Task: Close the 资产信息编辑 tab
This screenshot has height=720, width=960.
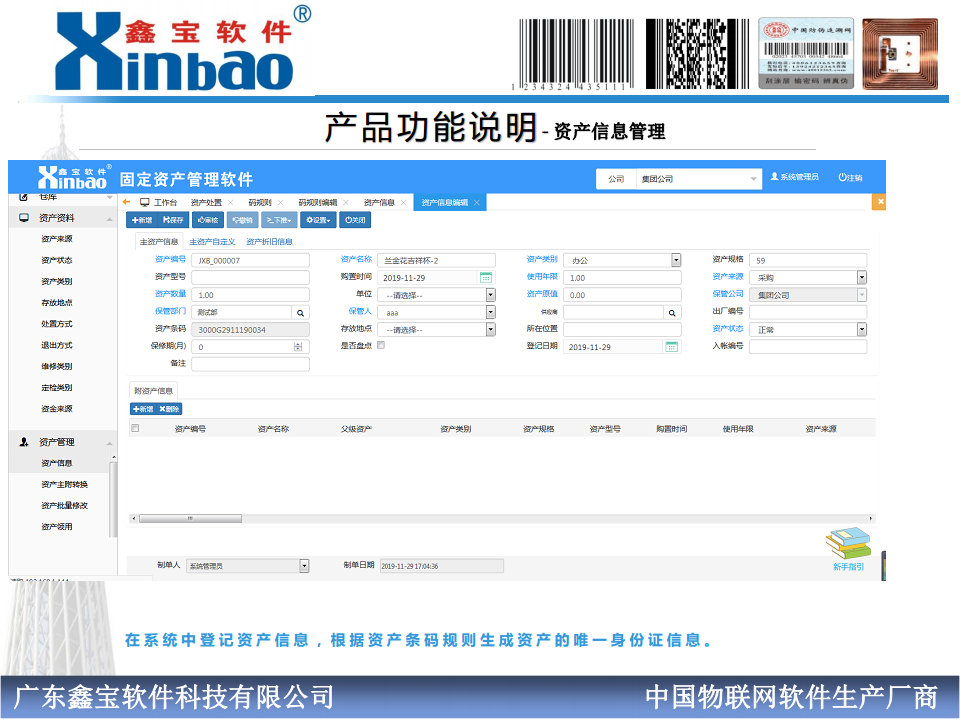Action: pyautogui.click(x=476, y=203)
